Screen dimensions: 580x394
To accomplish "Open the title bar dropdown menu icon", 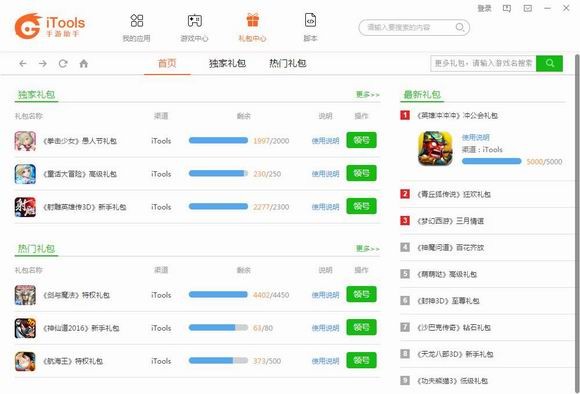I will click(x=527, y=9).
